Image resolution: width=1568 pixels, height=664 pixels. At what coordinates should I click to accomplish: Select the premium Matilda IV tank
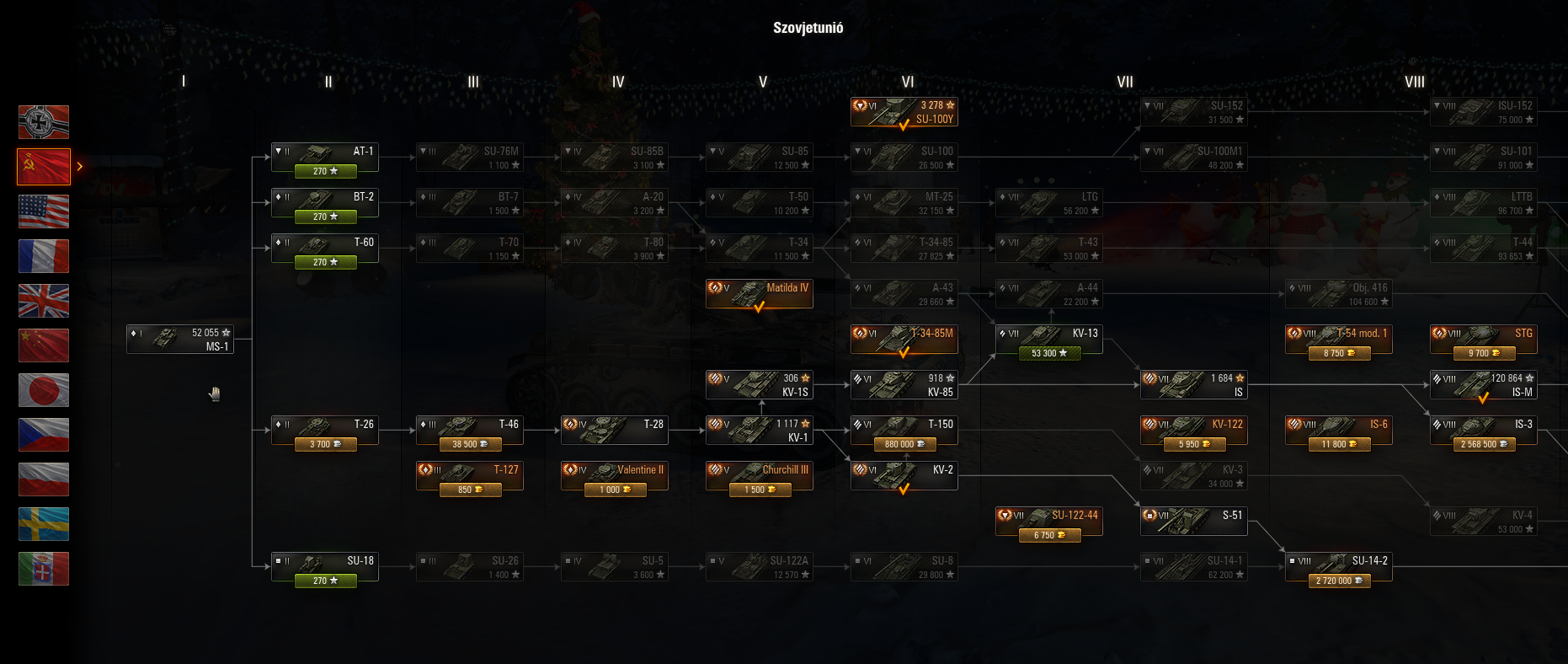pos(760,294)
